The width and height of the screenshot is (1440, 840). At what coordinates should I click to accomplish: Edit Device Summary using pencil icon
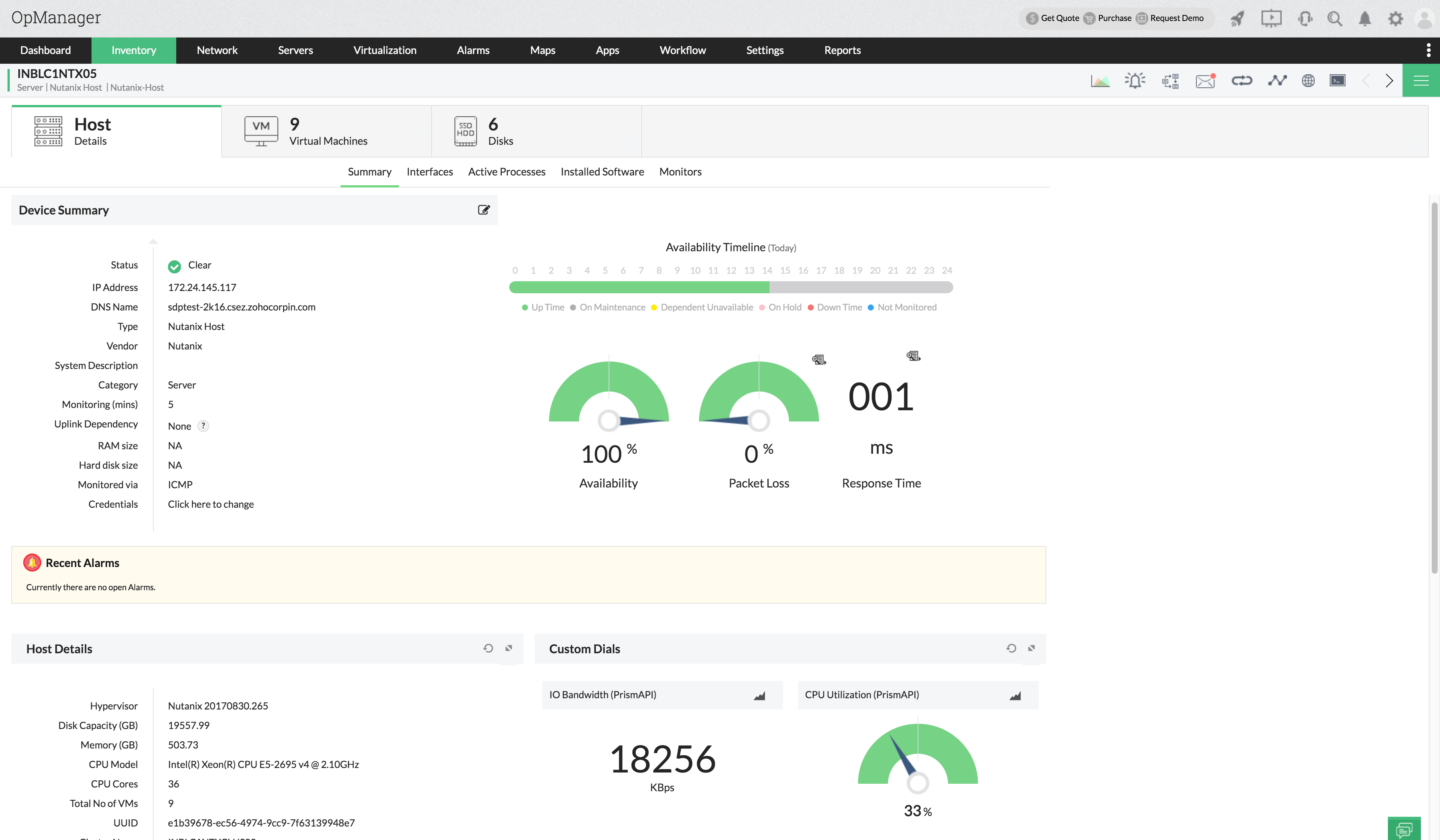[x=483, y=210]
